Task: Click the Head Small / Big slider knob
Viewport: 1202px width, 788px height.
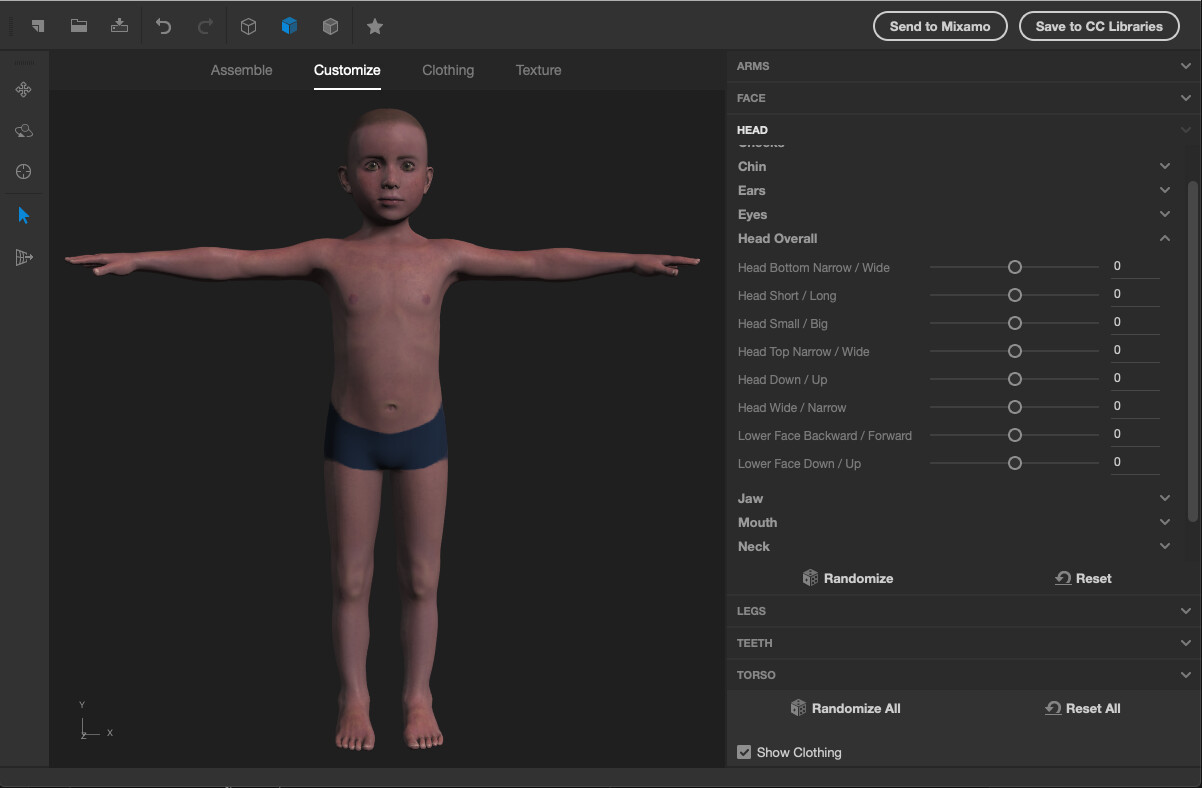Action: point(1015,323)
